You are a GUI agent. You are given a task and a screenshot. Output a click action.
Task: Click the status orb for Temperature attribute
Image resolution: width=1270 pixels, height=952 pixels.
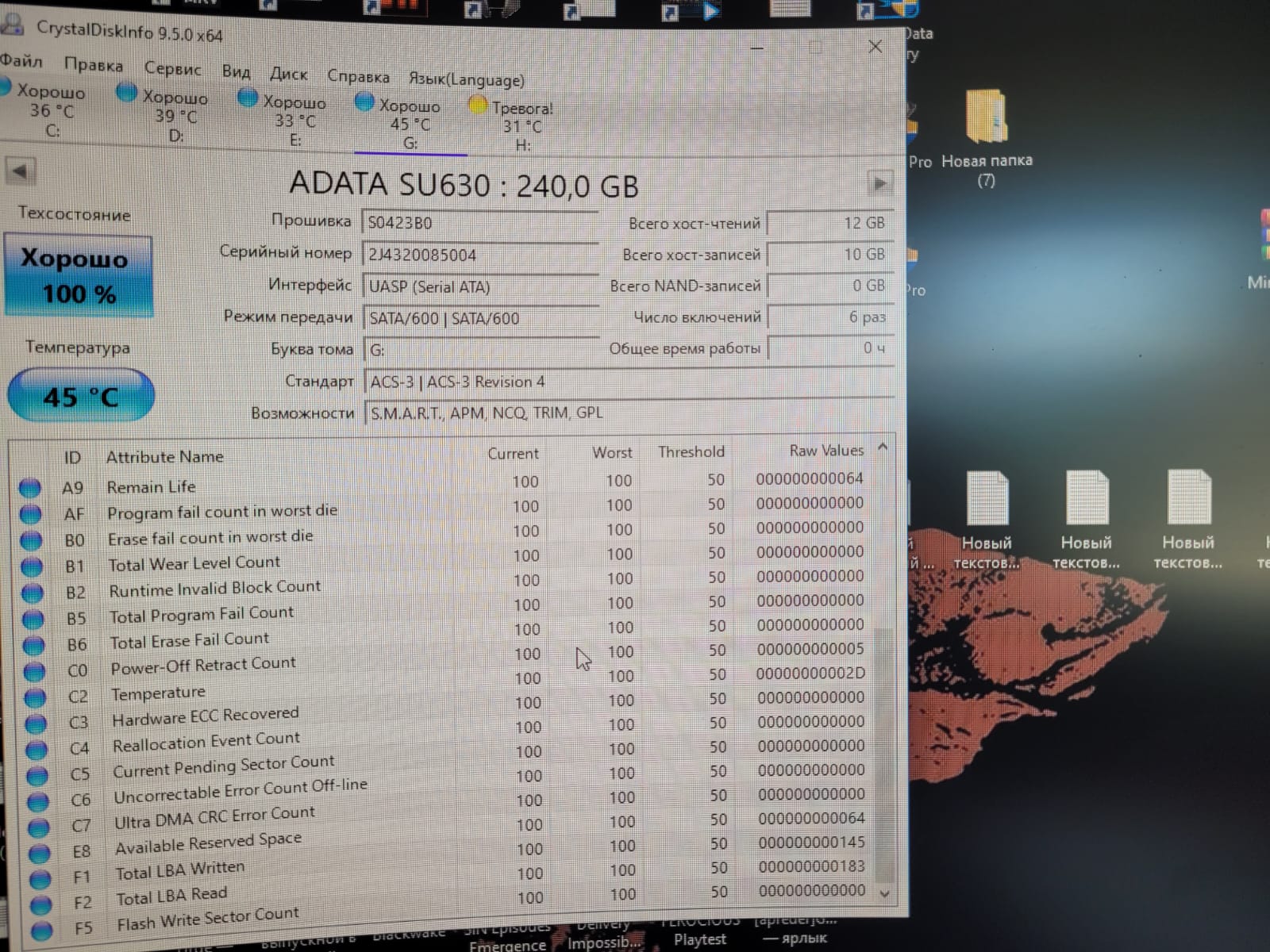36,697
